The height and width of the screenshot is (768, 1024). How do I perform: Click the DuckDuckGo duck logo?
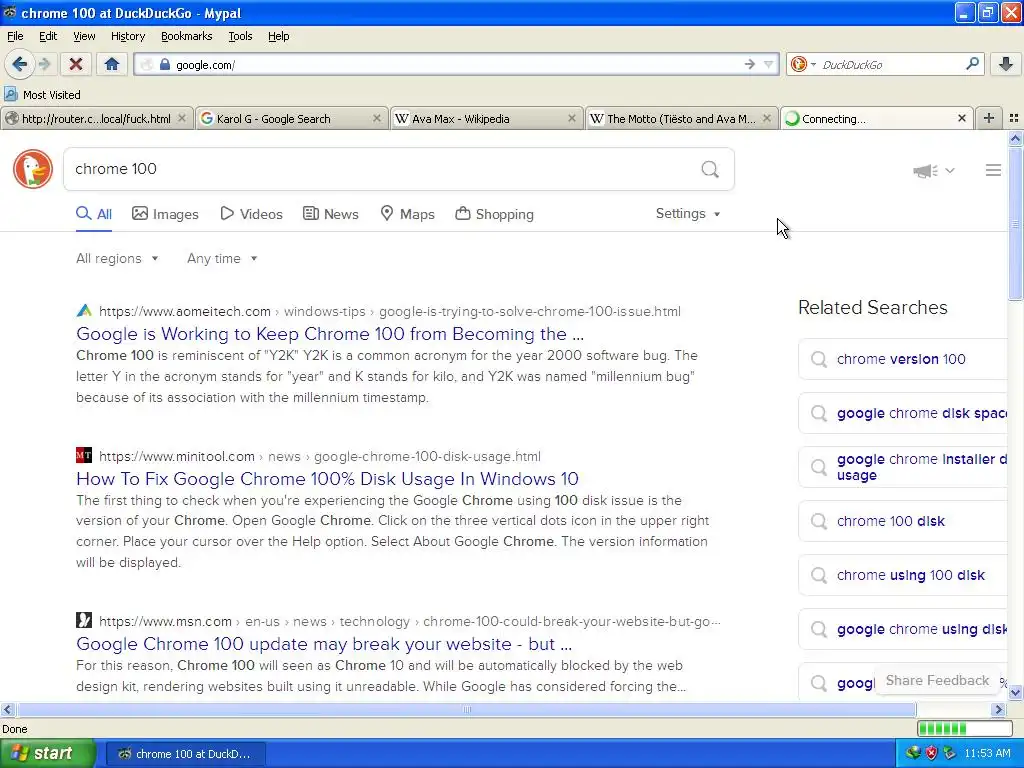tap(33, 169)
